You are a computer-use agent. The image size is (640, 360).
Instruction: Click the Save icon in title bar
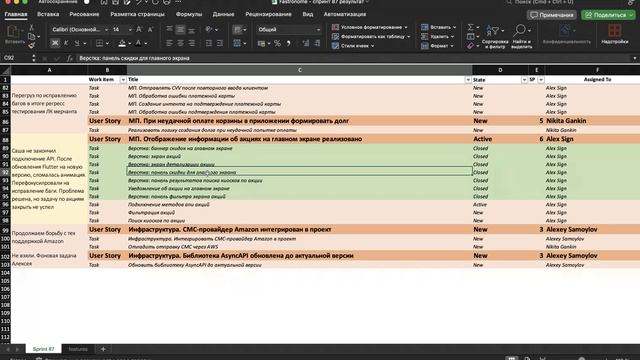(116, 2)
